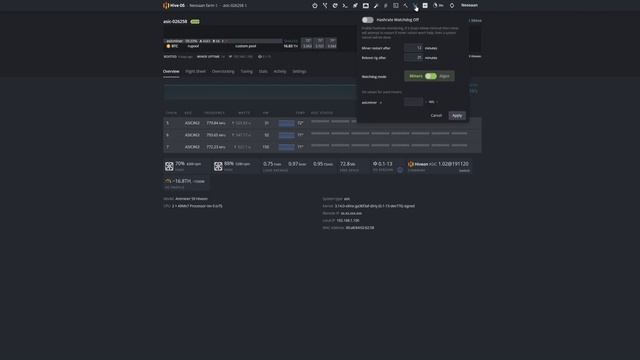Click the crossed tools miner actions icon
640x360 pixels.
click(x=325, y=6)
